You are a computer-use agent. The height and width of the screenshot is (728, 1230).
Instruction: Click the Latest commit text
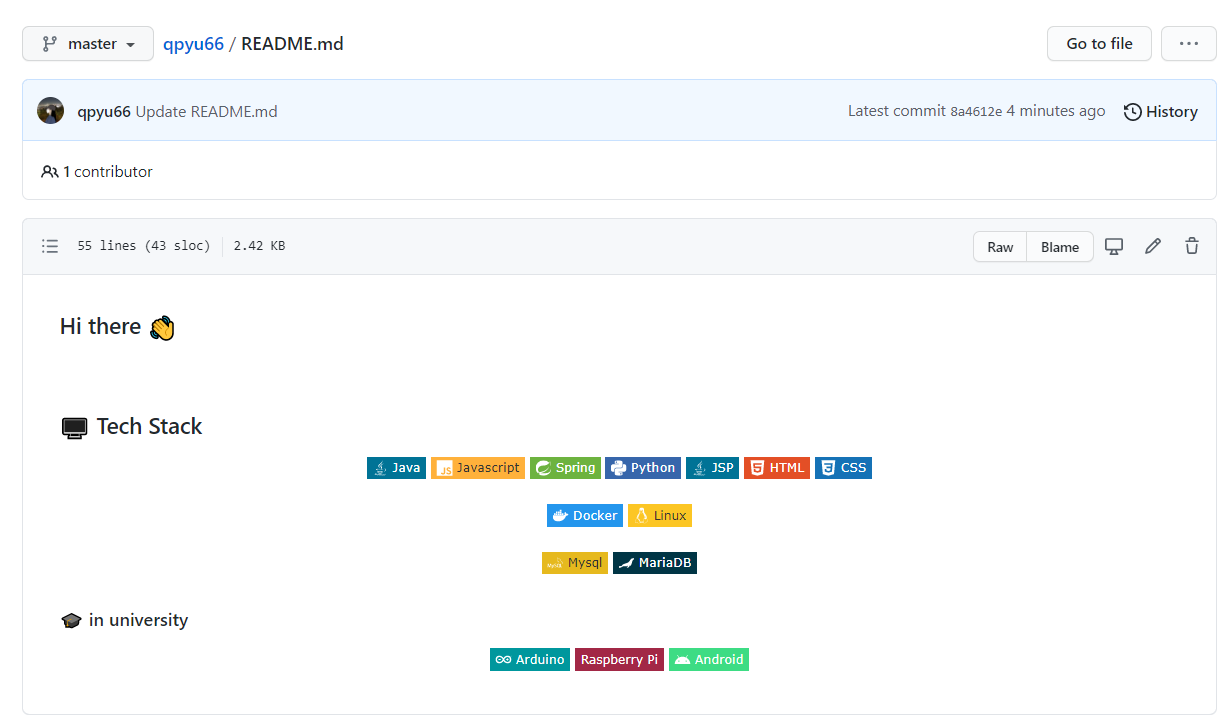tap(897, 111)
